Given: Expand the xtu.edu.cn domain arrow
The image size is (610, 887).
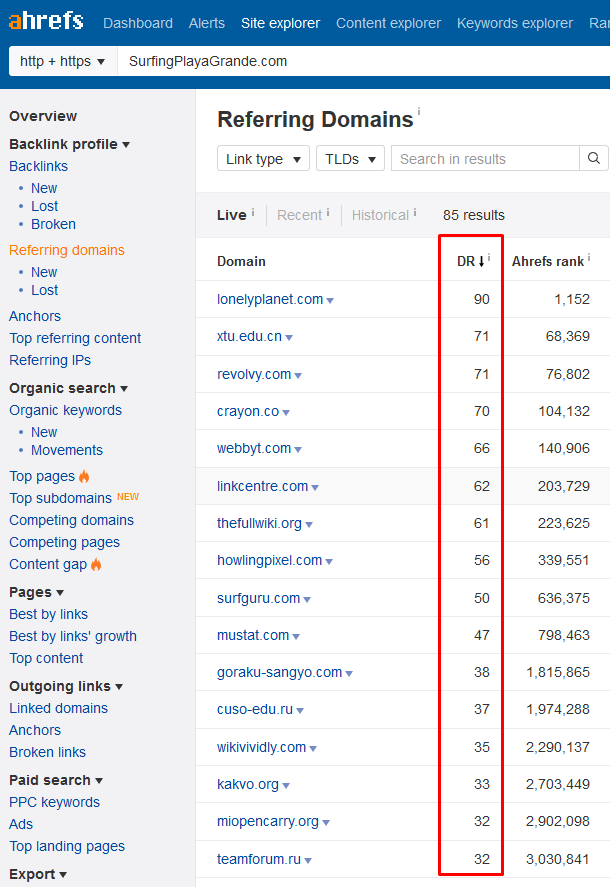Looking at the screenshot, I should 289,338.
